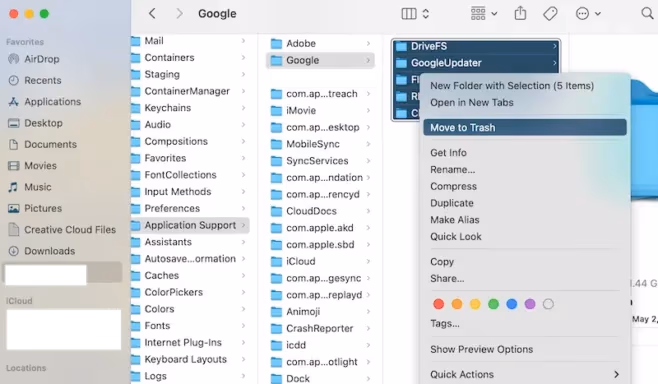Apply the orange tag color
This screenshot has height=384, width=658.
(x=457, y=304)
